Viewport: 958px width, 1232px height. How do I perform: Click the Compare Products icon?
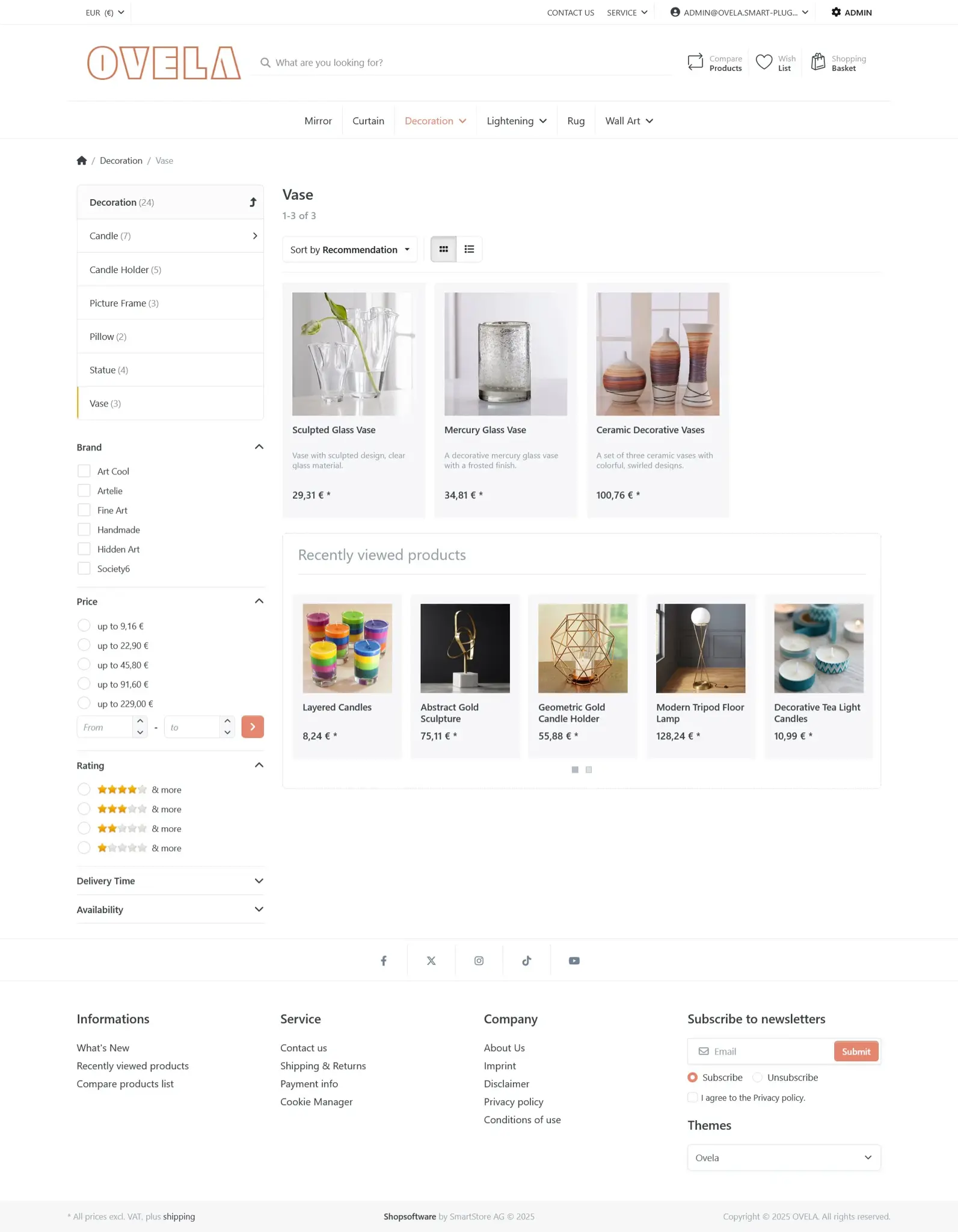[x=695, y=62]
